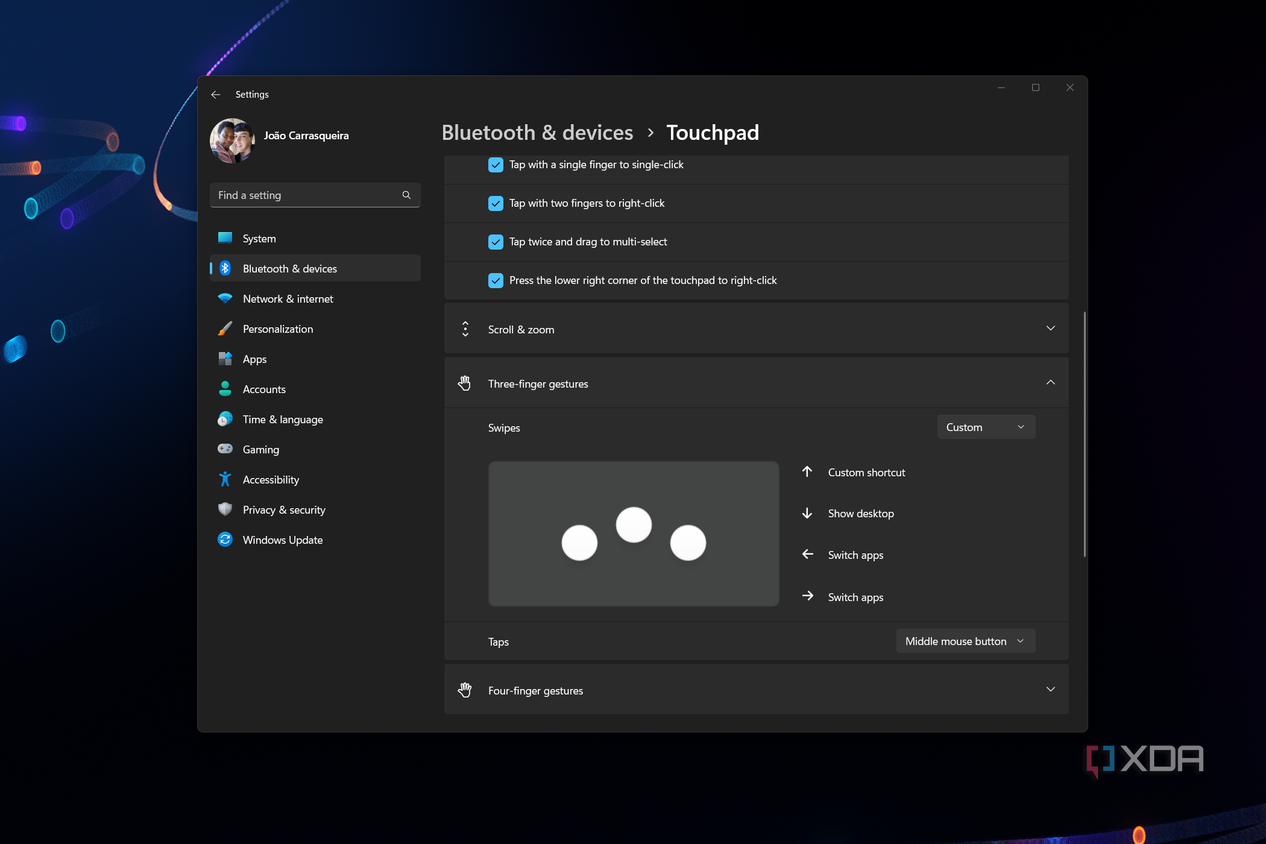Collapse the Three-finger gestures chevron
Image resolution: width=1266 pixels, height=844 pixels.
pyautogui.click(x=1050, y=382)
